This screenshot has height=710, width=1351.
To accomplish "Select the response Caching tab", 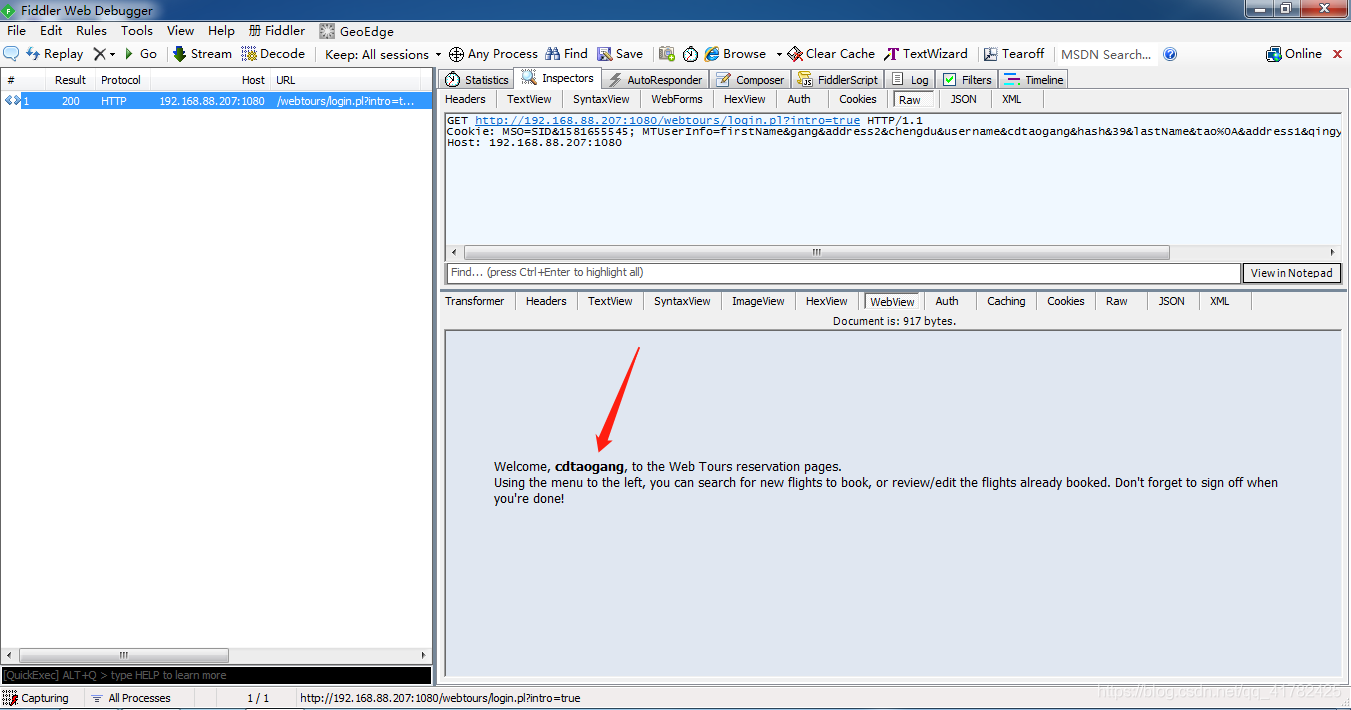I will (1006, 301).
